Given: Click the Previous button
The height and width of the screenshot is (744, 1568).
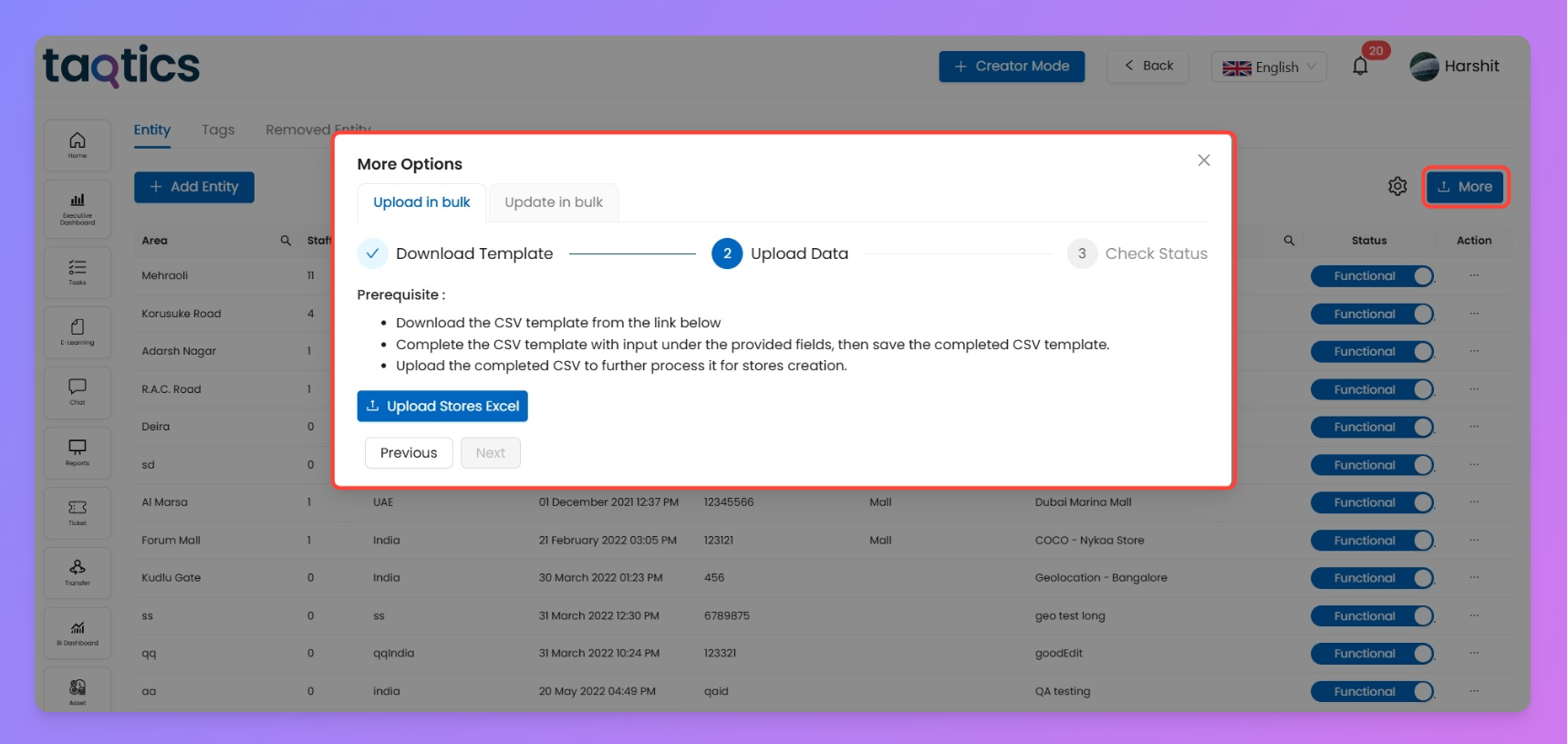Looking at the screenshot, I should pos(409,453).
